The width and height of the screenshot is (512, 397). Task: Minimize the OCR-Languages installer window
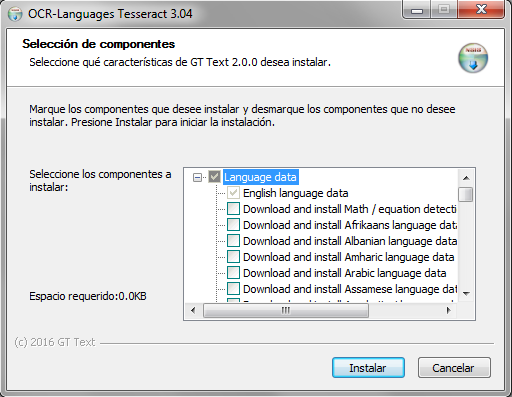pyautogui.click(x=417, y=10)
